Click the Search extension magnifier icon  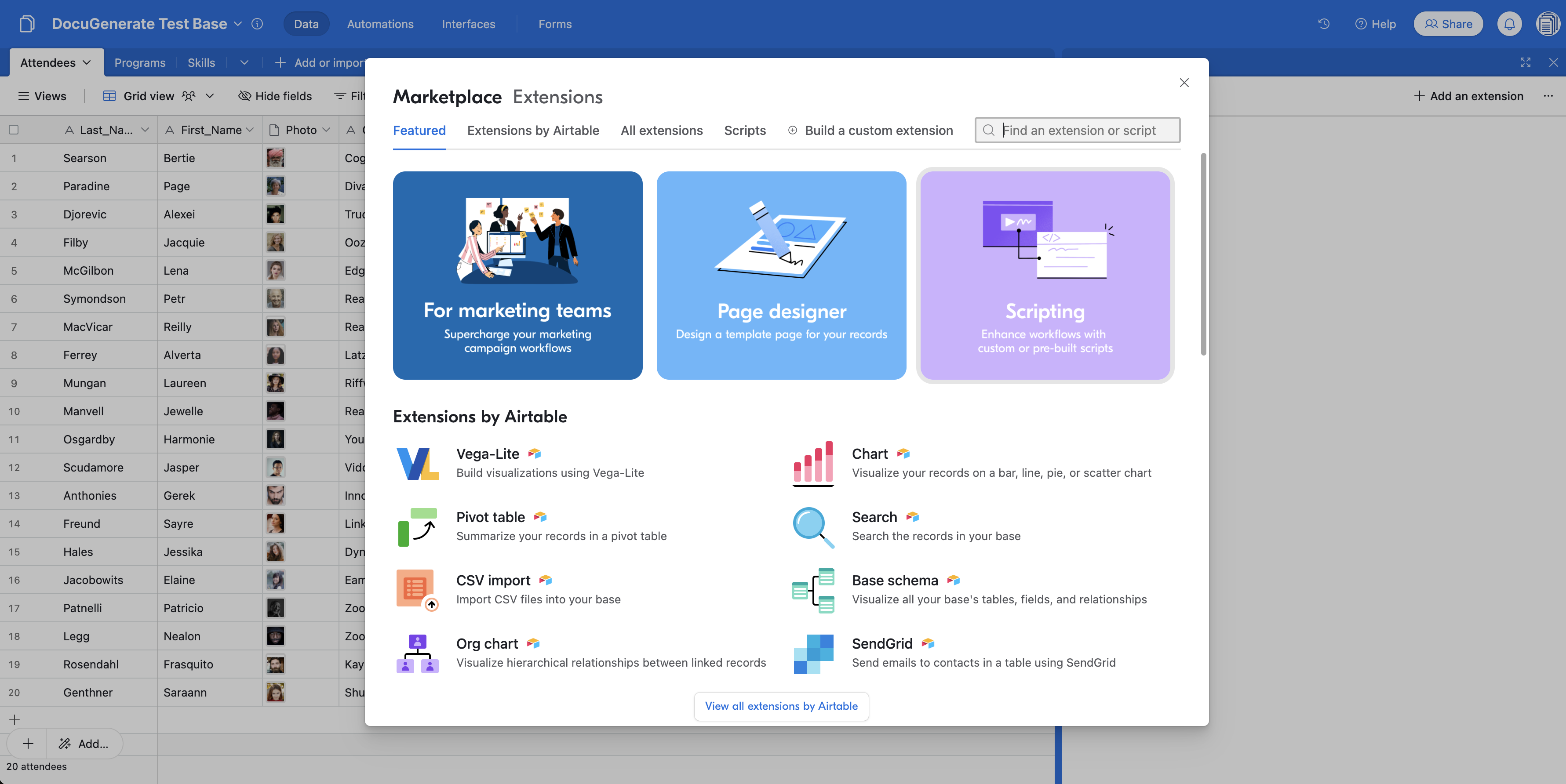pos(813,527)
